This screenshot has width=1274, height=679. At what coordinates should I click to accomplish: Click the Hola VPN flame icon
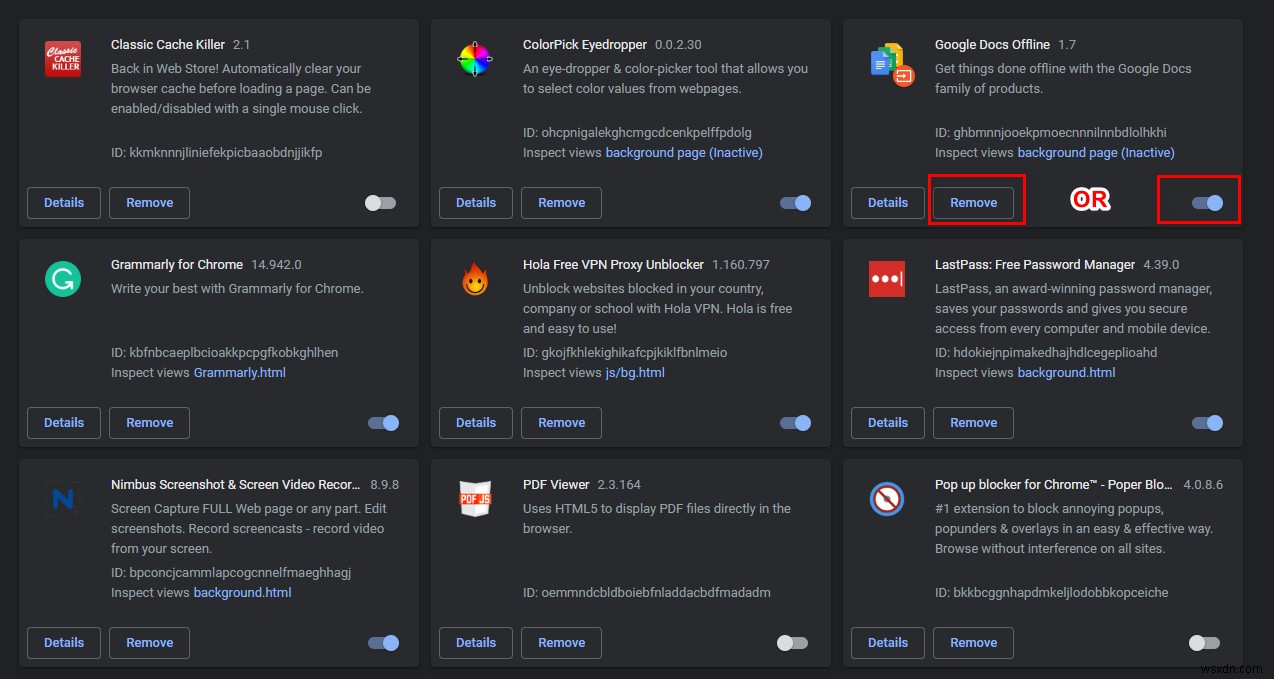point(474,278)
